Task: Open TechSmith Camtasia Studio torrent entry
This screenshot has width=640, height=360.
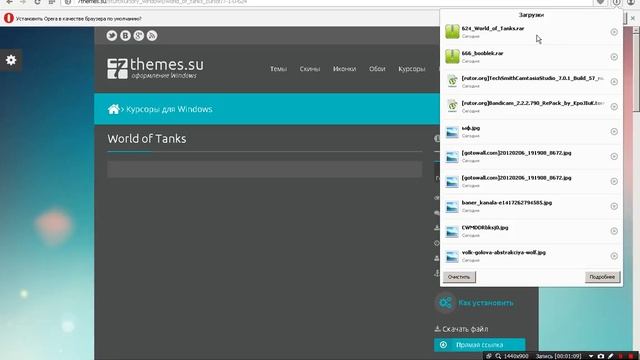Action: [x=531, y=82]
